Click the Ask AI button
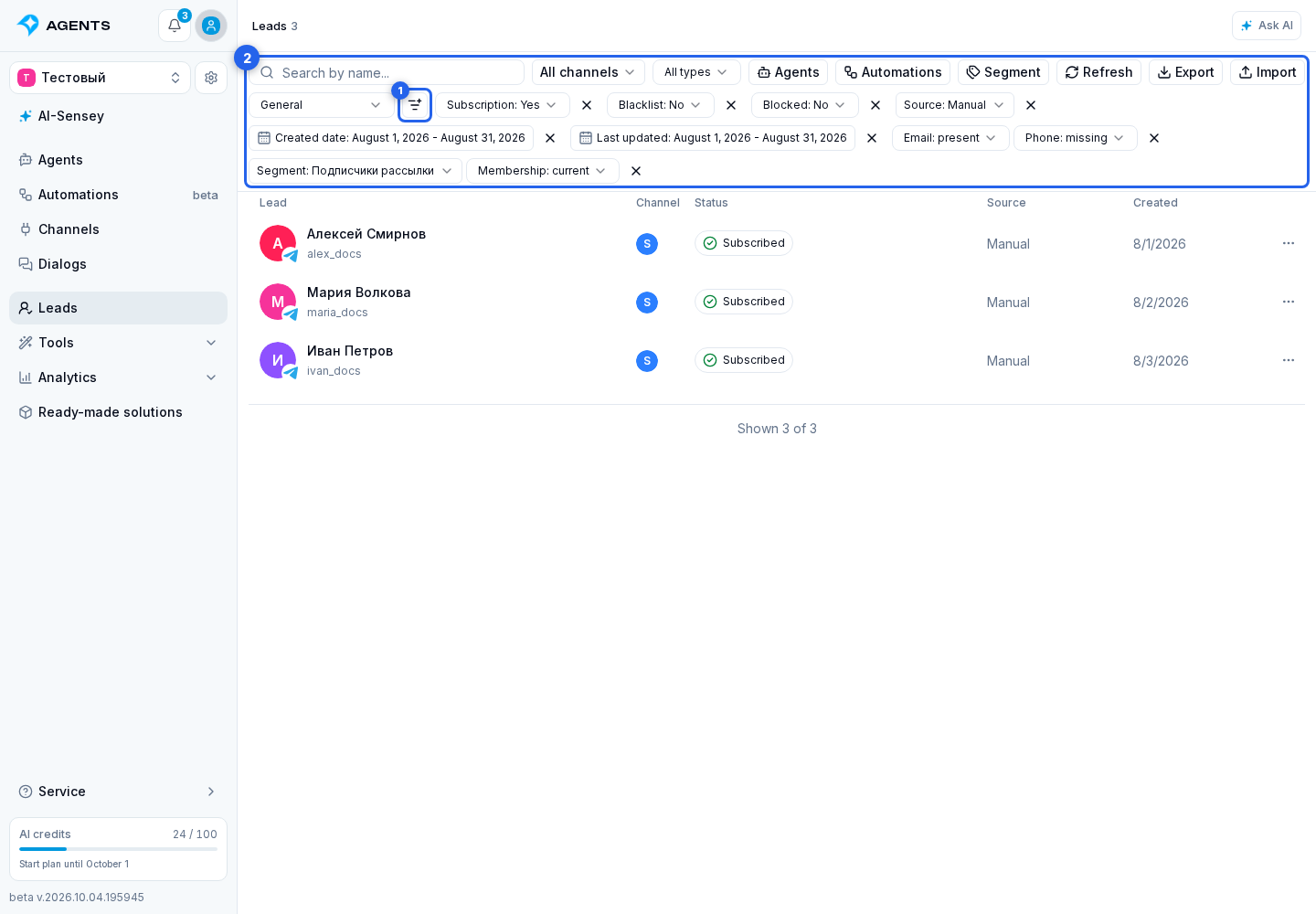The height and width of the screenshot is (914, 1316). [x=1267, y=26]
